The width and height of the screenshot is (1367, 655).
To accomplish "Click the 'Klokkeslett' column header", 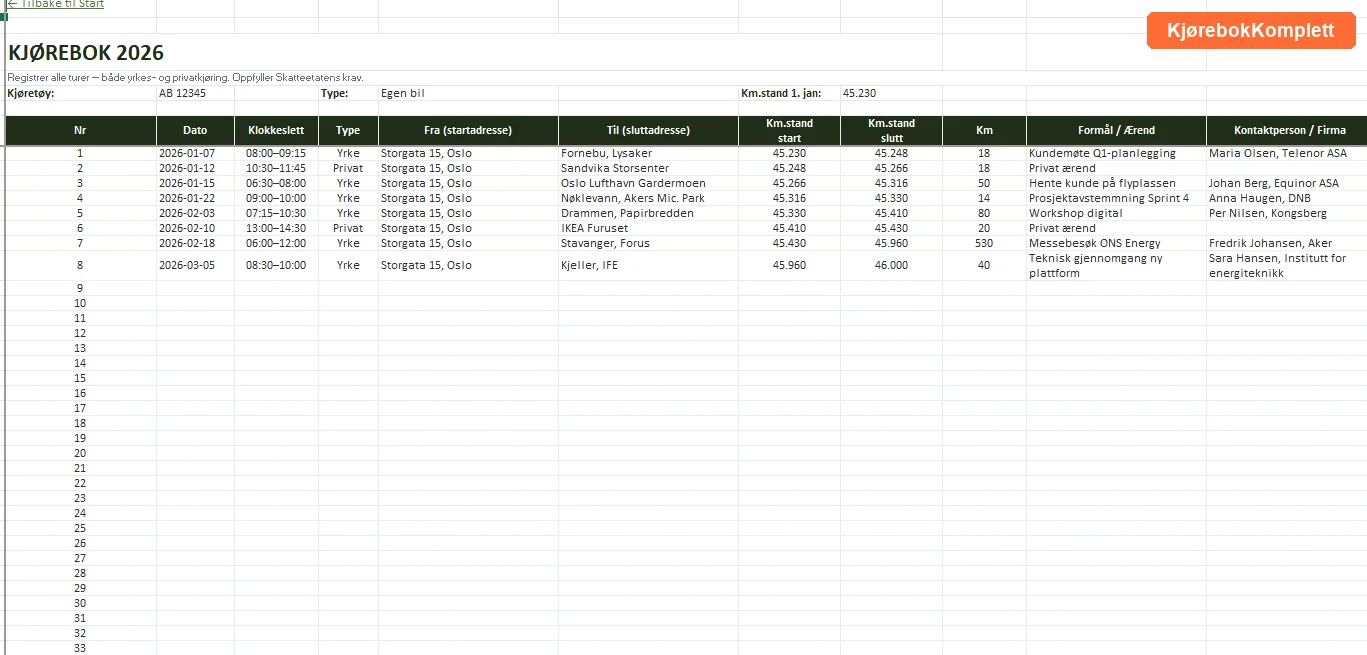I will tap(276, 130).
